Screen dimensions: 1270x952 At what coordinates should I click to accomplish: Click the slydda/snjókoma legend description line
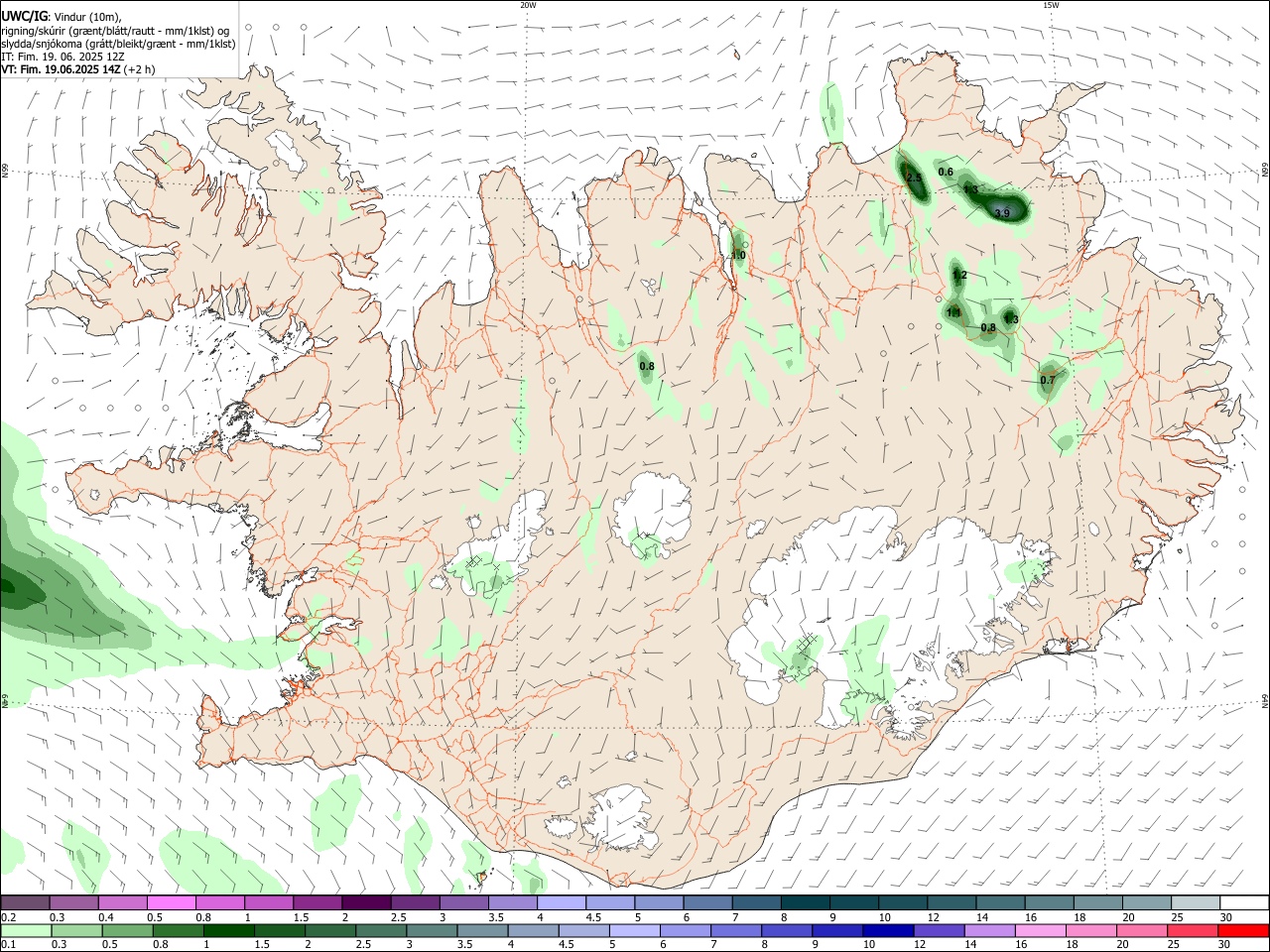coord(118,44)
